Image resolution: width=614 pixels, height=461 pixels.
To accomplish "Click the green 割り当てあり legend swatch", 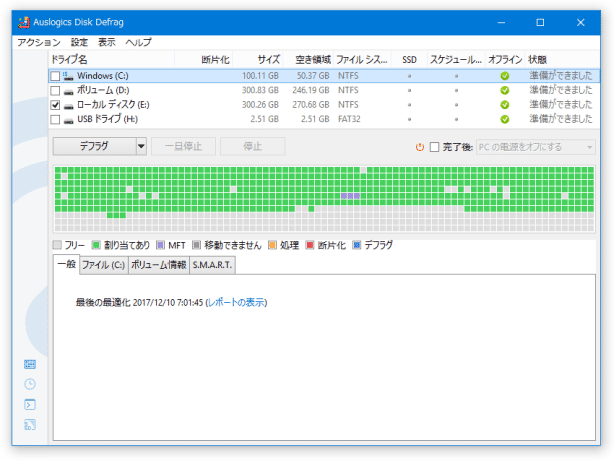I will 96,245.
